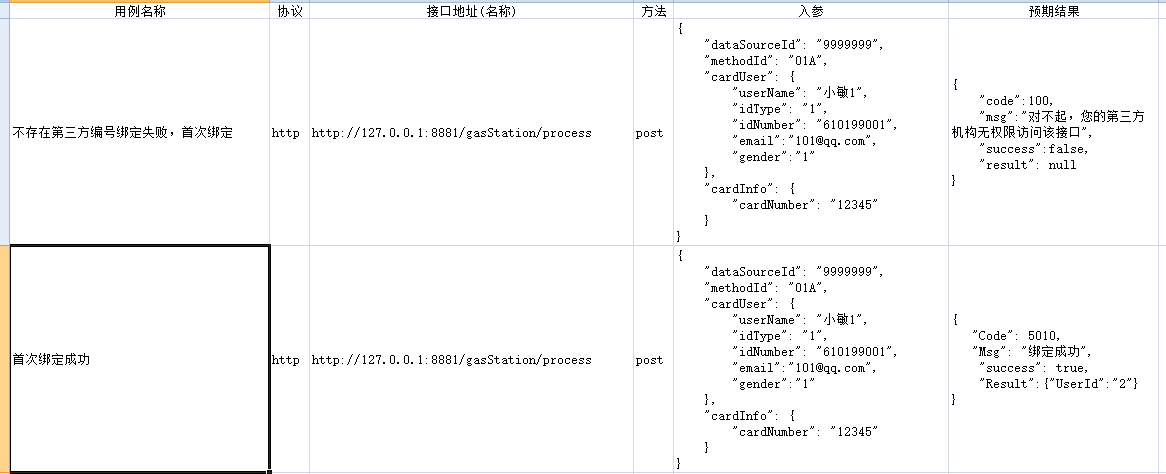Select the 协议 header cell
The width and height of the screenshot is (1166, 474).
coord(289,11)
